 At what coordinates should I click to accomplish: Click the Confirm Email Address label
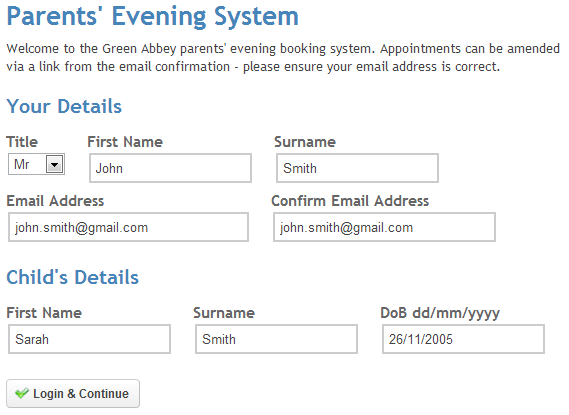point(350,201)
